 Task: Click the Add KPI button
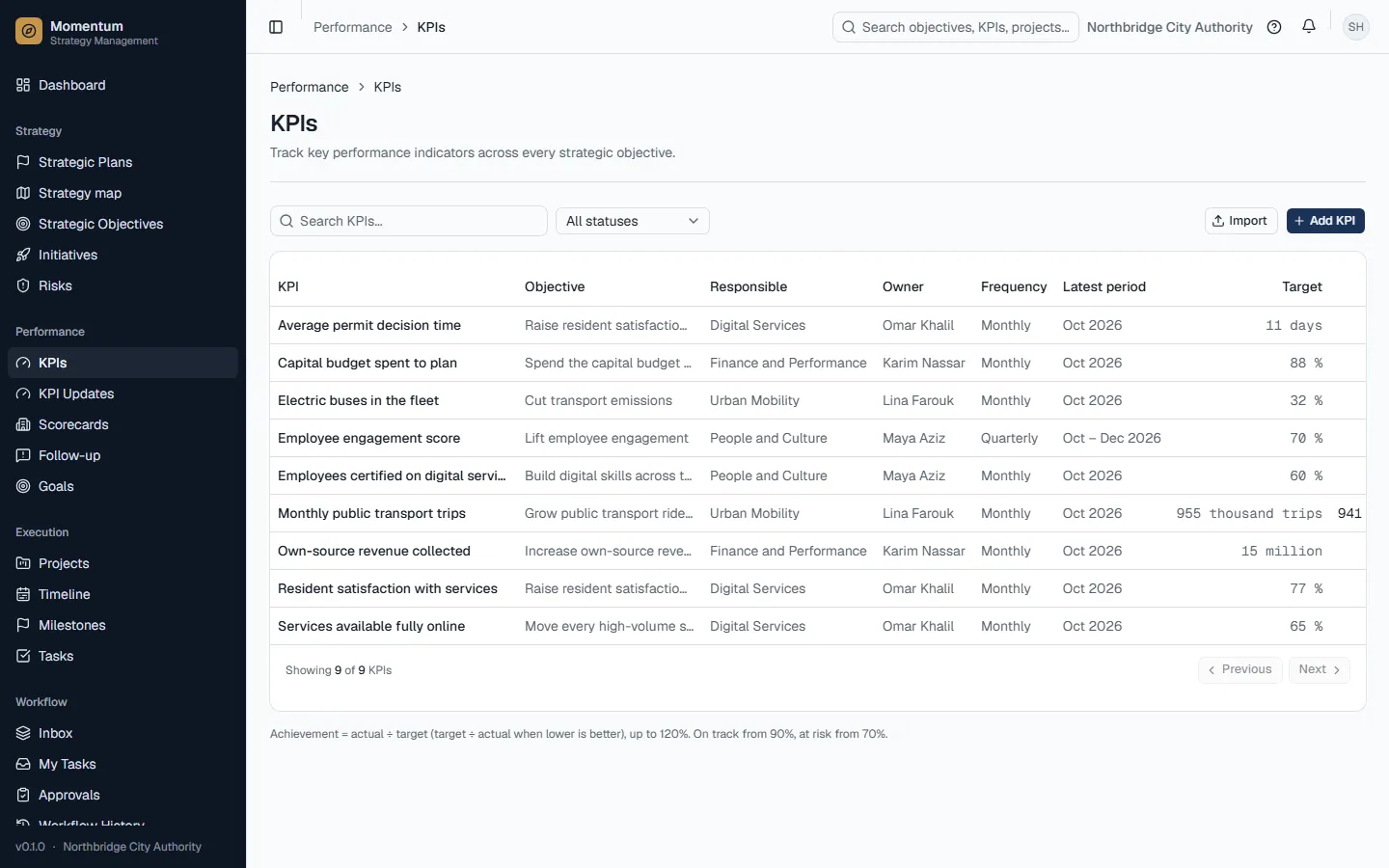1325,221
